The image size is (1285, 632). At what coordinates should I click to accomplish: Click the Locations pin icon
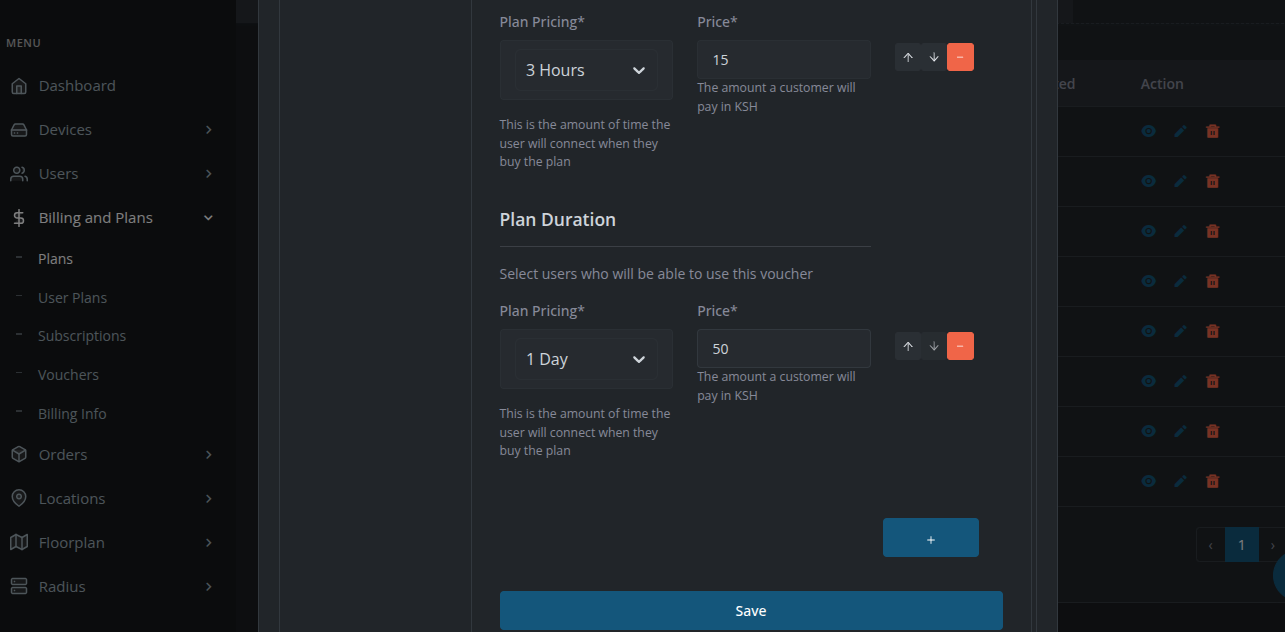(x=20, y=498)
